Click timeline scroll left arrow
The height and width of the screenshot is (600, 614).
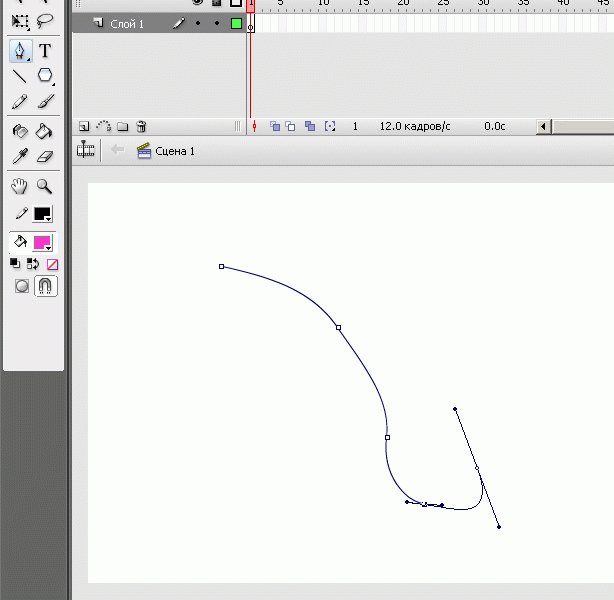pyautogui.click(x=543, y=127)
